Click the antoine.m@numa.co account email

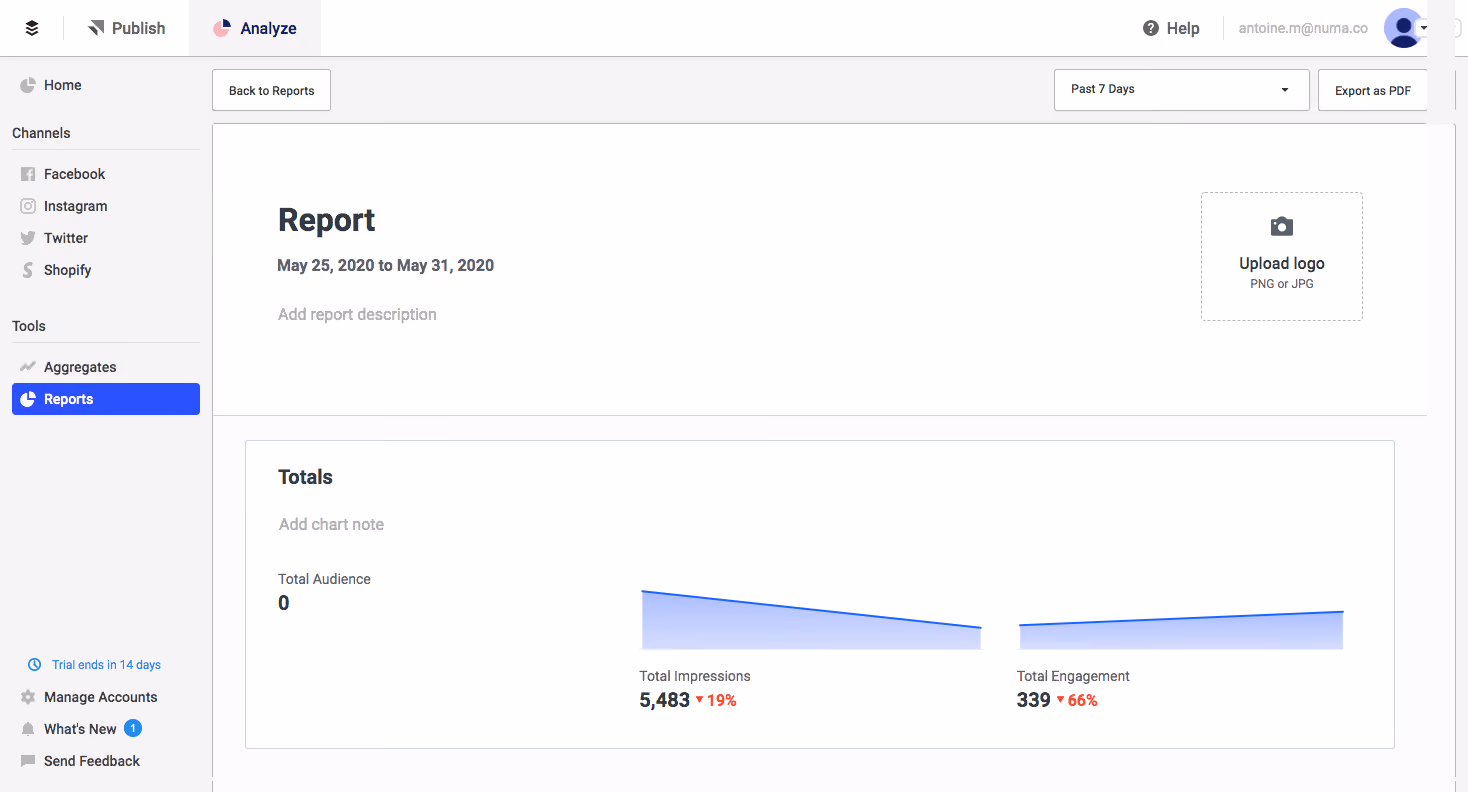pos(1303,28)
